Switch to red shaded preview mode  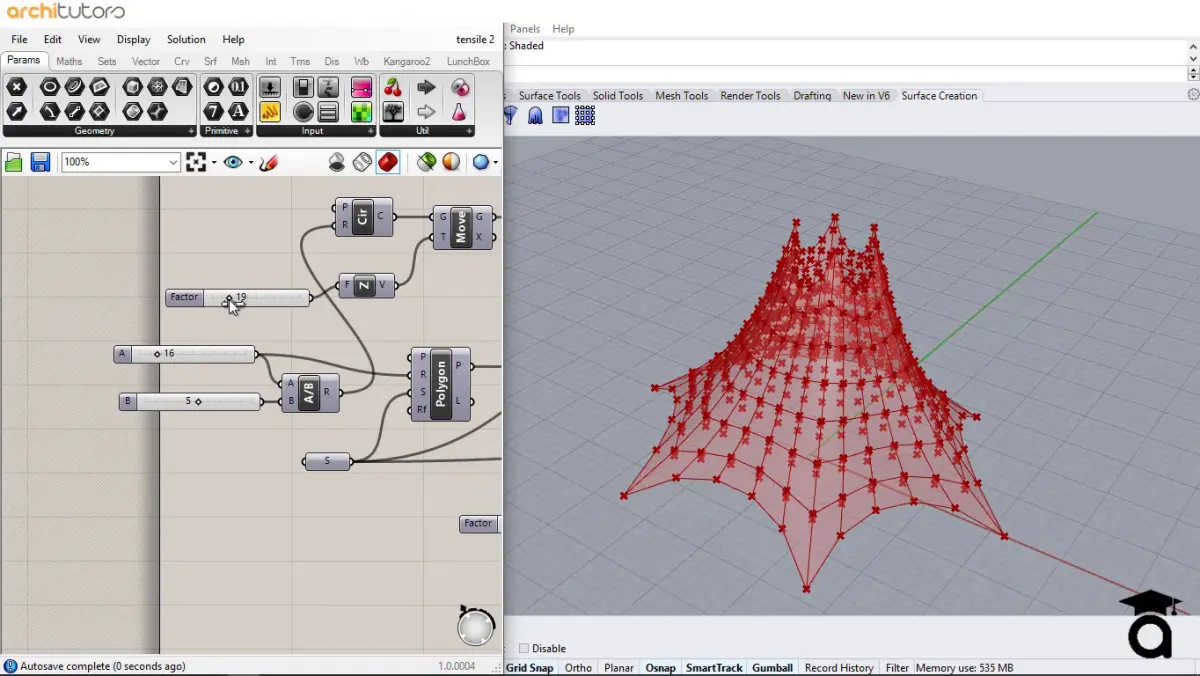(388, 162)
